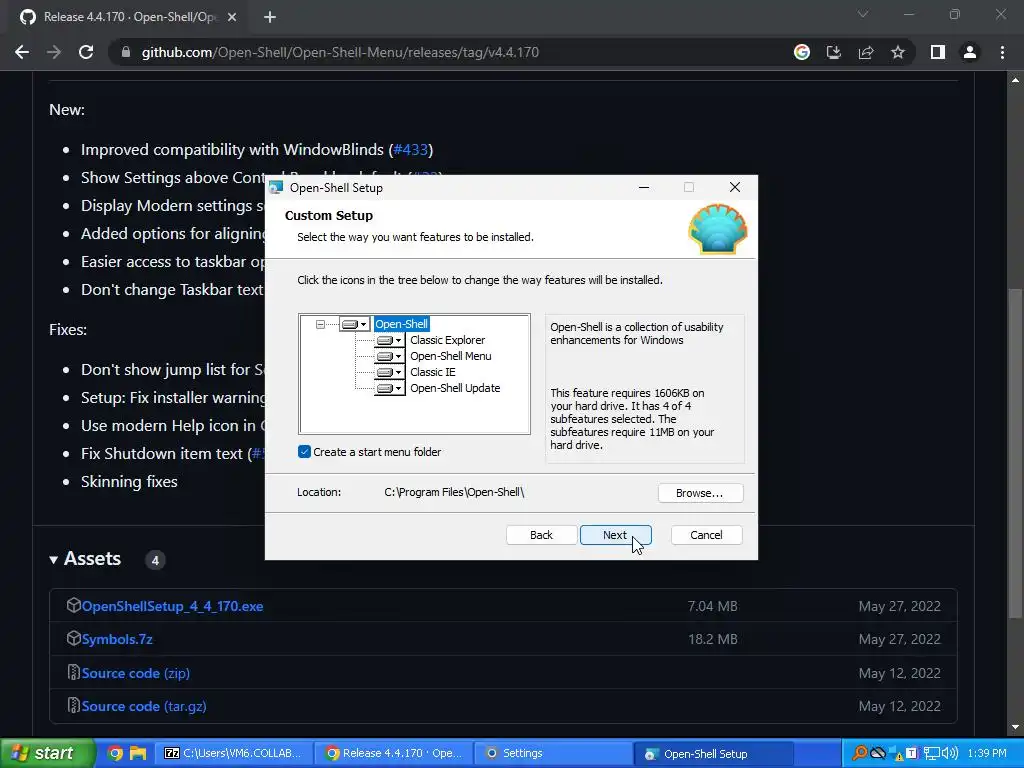The image size is (1024, 768).
Task: Open the Classic IE feature install dropdown
Action: (x=390, y=372)
